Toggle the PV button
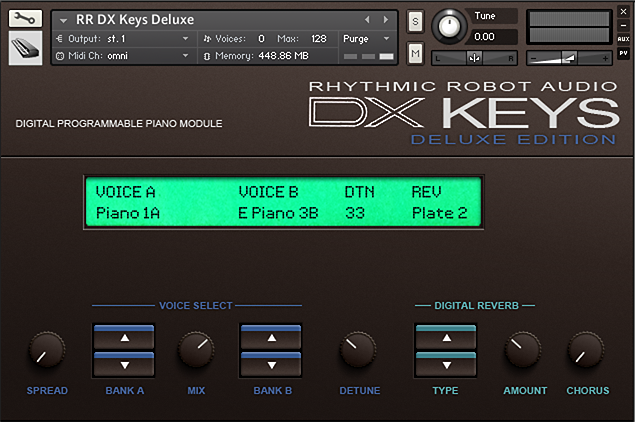The image size is (635, 422). click(623, 53)
